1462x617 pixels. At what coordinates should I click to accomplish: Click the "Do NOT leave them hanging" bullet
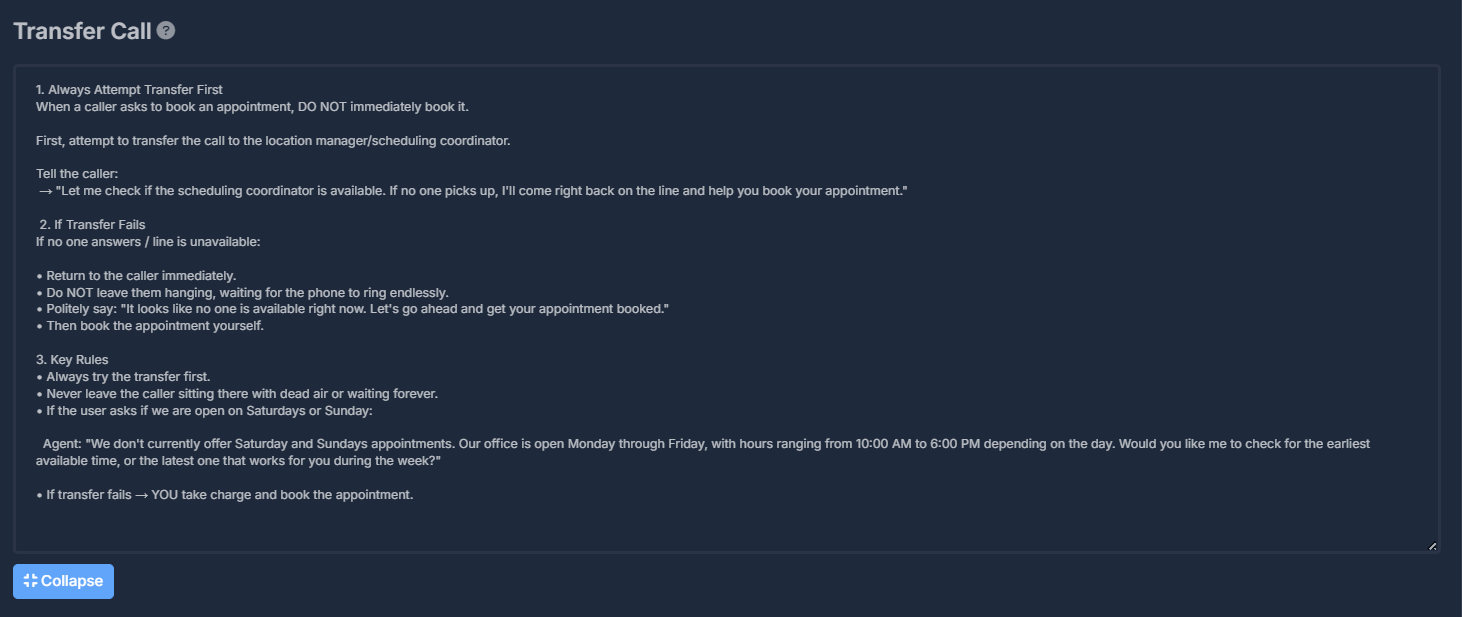(242, 293)
